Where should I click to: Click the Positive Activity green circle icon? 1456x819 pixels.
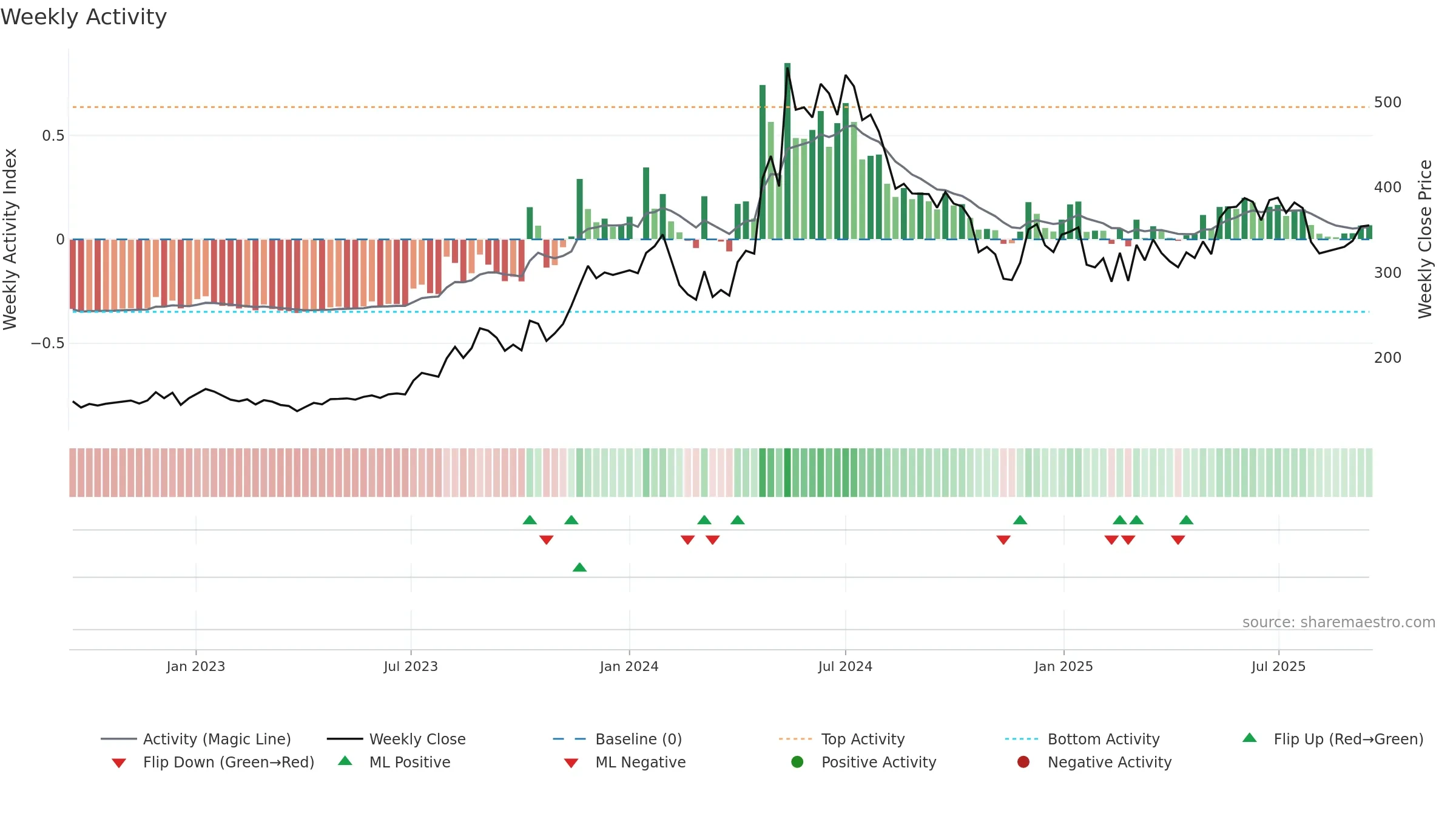coord(797,762)
